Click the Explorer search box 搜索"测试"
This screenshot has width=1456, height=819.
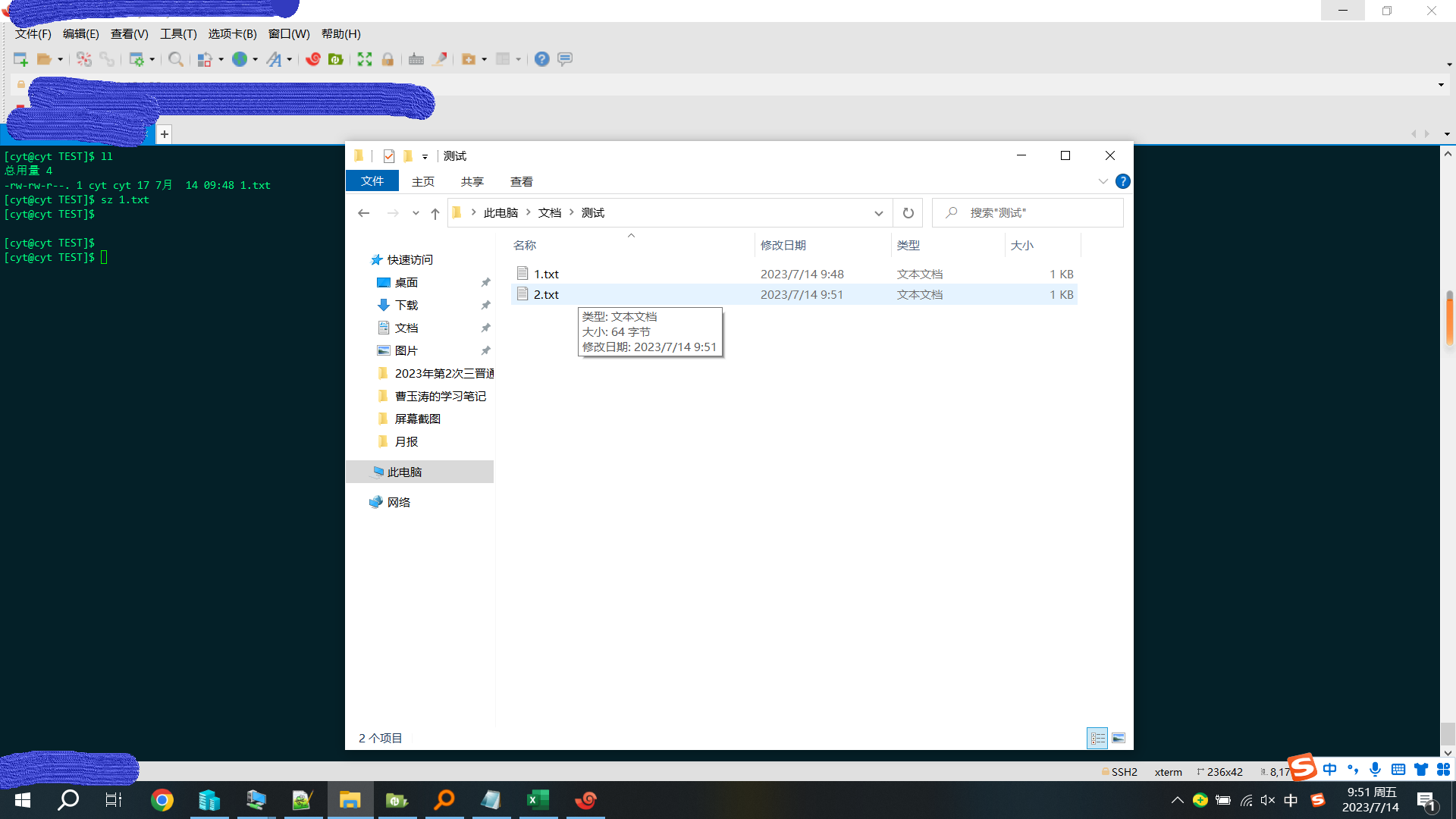[x=1028, y=213]
